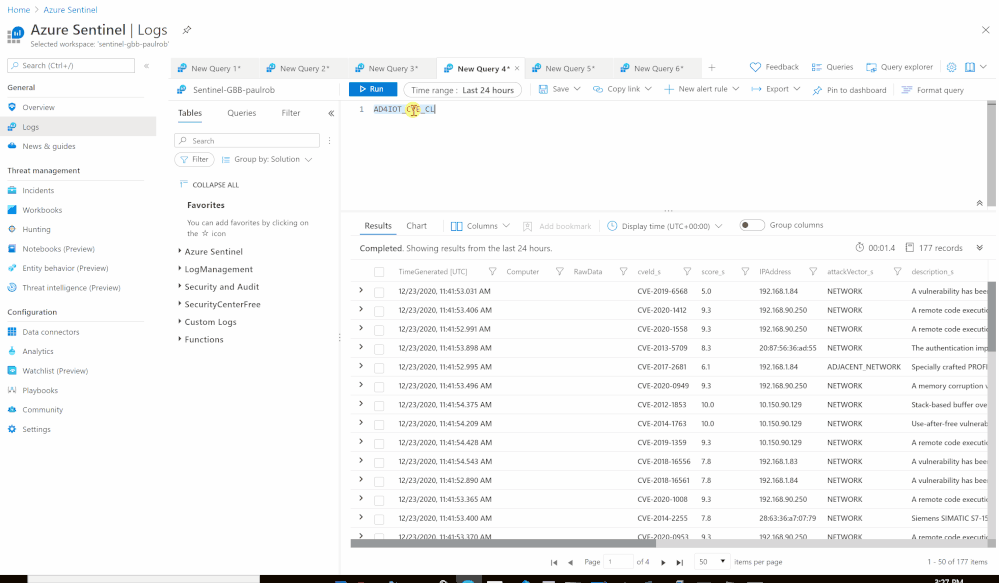Check the CVE-2020-1412 row checkbox

click(379, 311)
